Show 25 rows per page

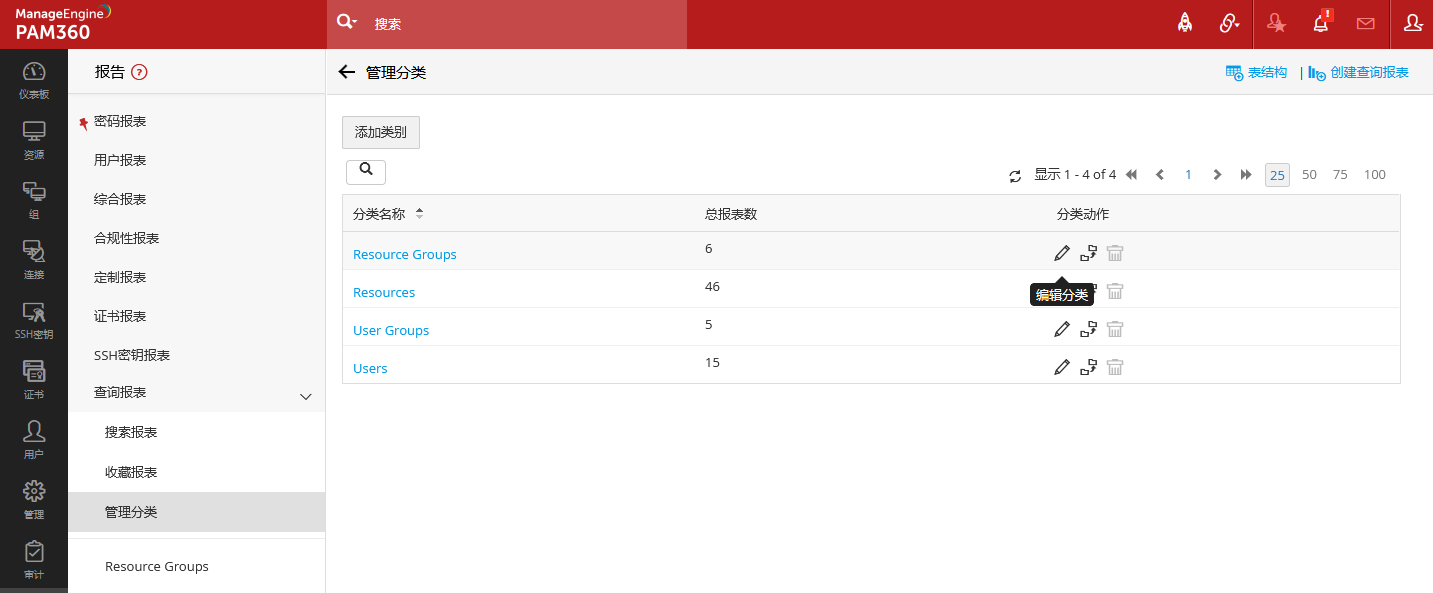(x=1277, y=175)
